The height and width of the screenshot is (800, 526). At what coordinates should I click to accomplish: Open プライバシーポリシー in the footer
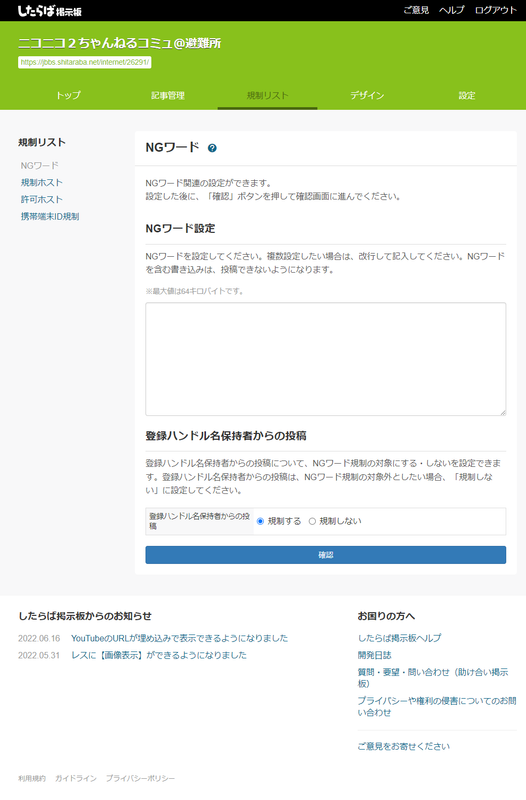[x=140, y=779]
